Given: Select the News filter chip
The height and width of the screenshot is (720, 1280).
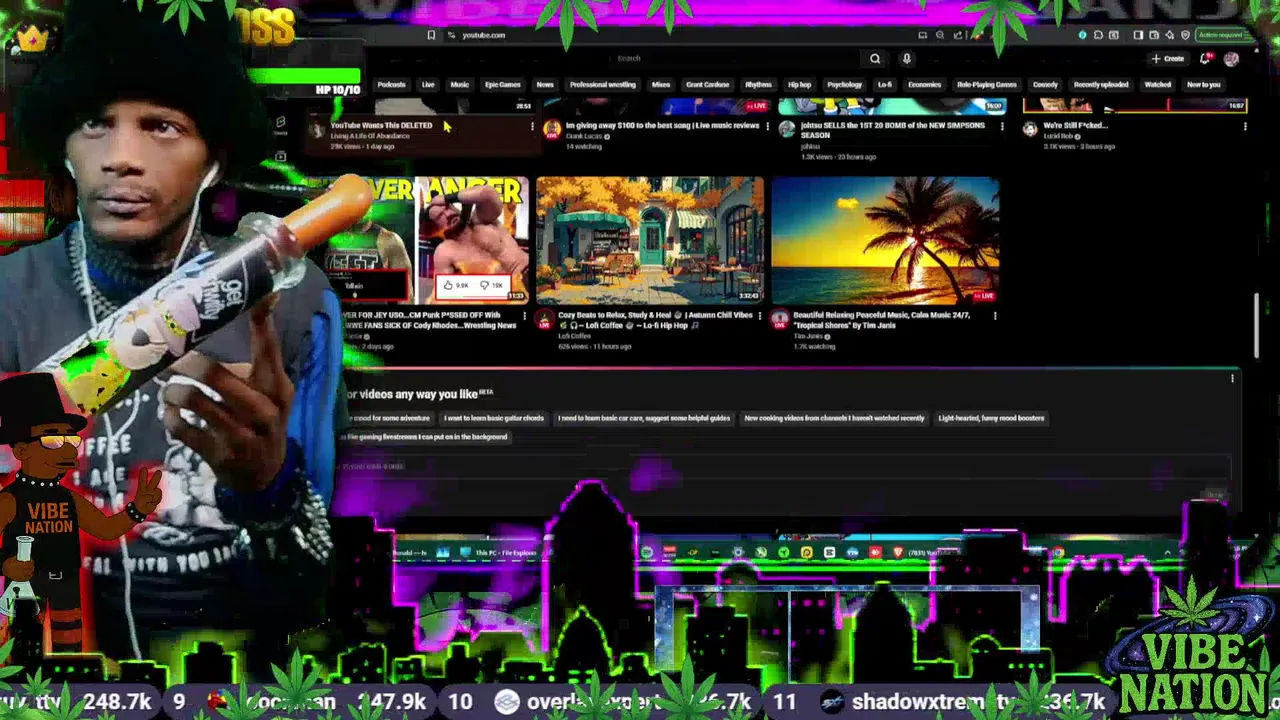Looking at the screenshot, I should 545,85.
